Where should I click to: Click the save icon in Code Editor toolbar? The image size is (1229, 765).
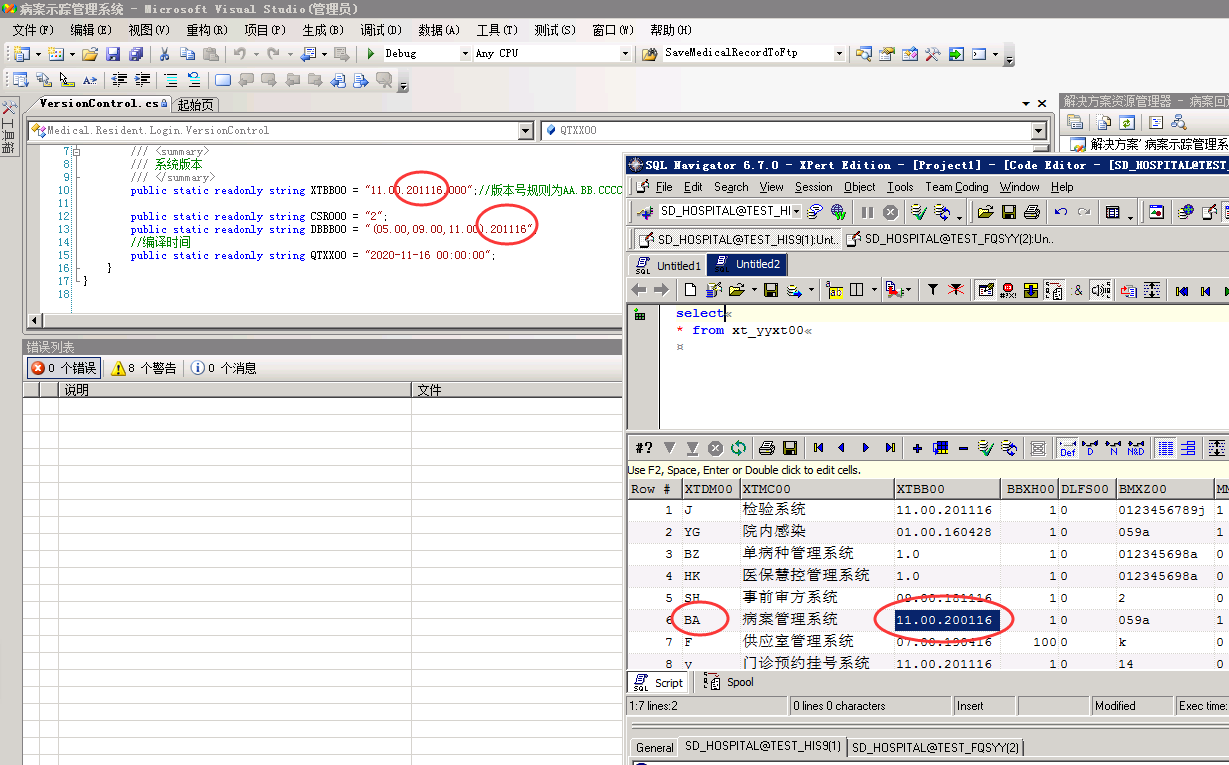pyautogui.click(x=771, y=290)
